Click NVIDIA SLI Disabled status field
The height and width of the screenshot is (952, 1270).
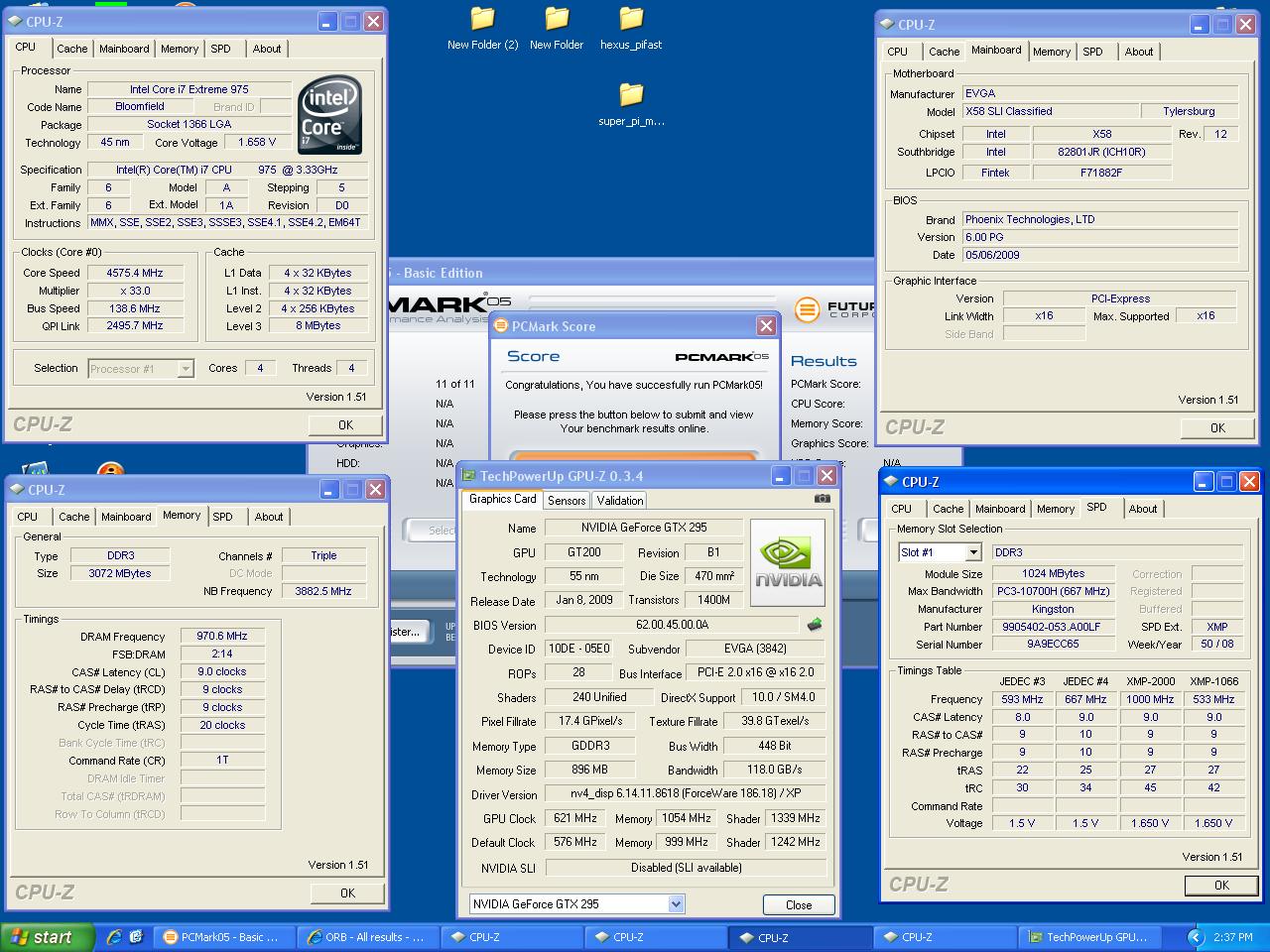tap(686, 867)
